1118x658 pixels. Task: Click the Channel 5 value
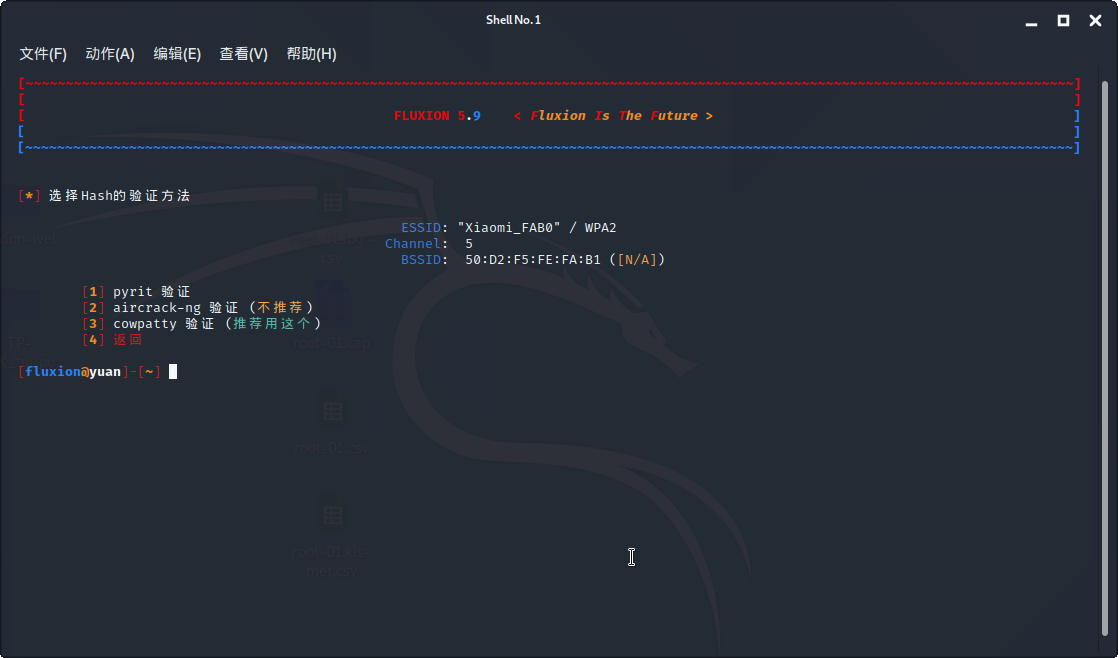click(468, 244)
